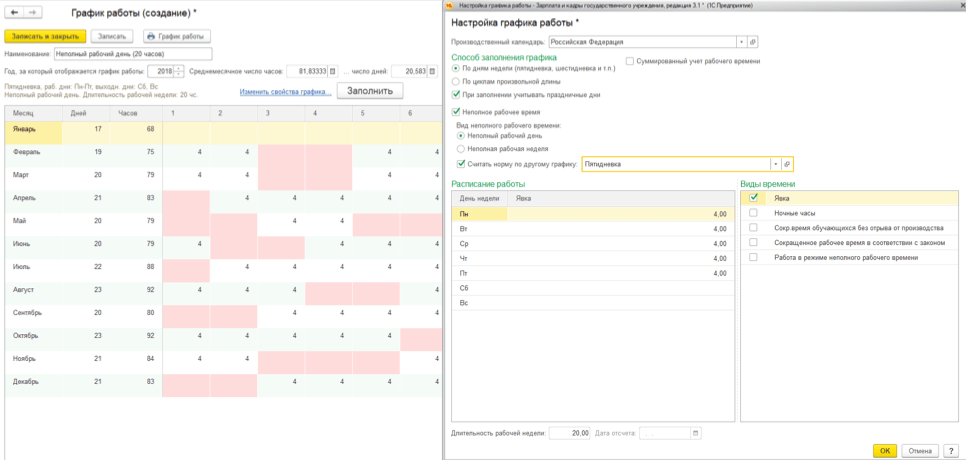Expand the Пятидневка norm schedule dropdown
This screenshot has width=966, height=460.
click(774, 164)
